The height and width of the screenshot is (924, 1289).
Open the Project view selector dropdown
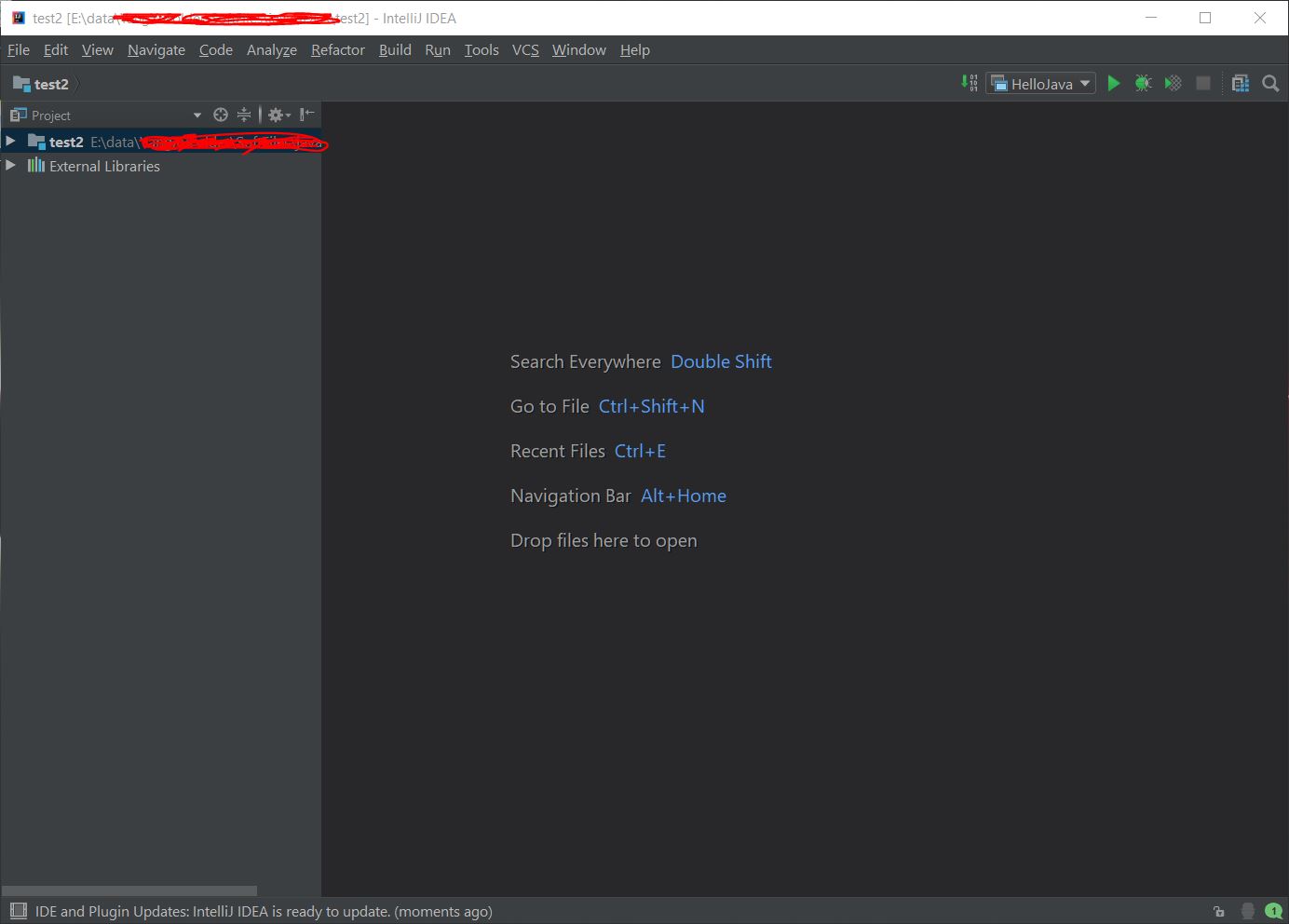[197, 115]
